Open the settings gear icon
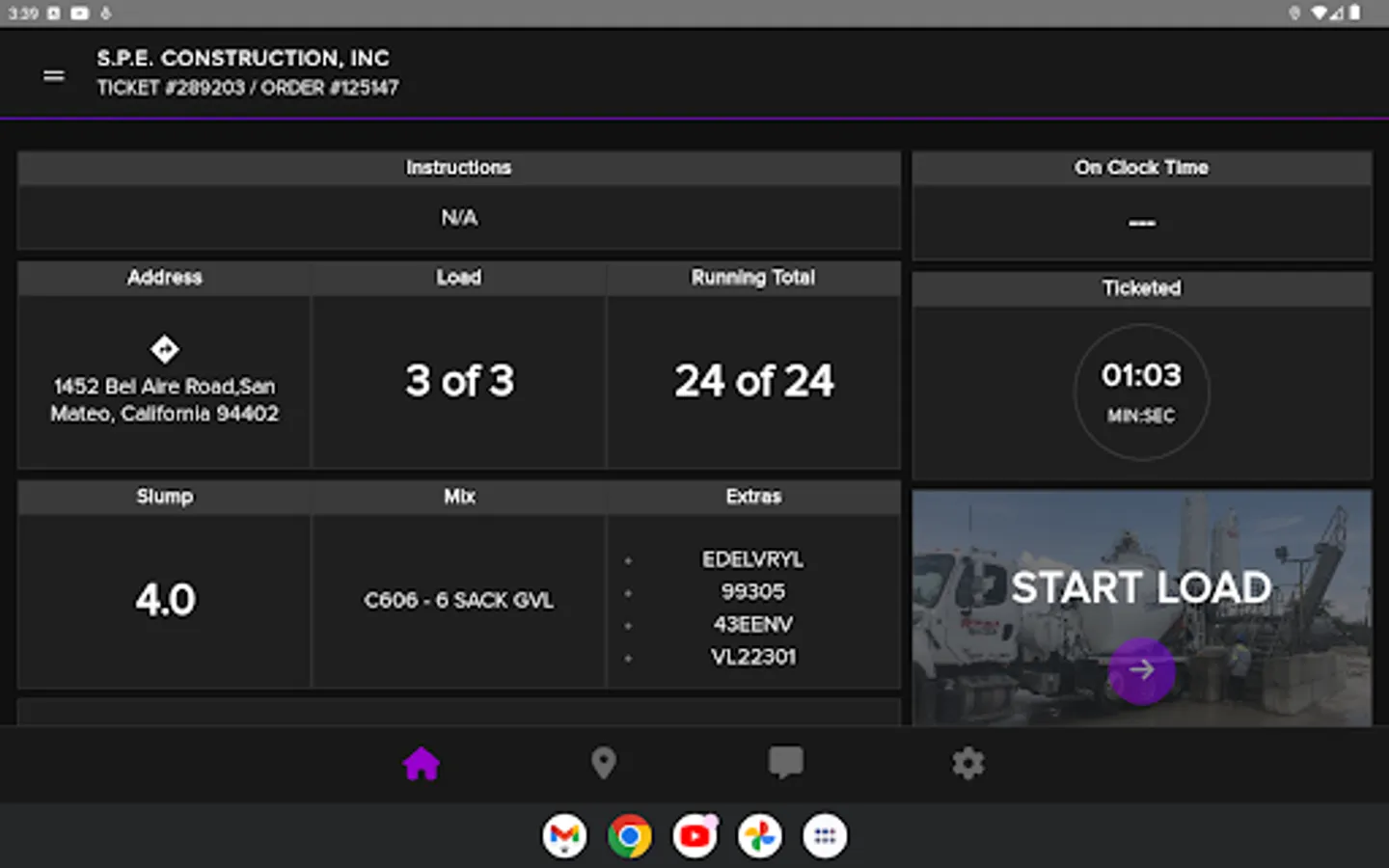1389x868 pixels. tap(967, 764)
